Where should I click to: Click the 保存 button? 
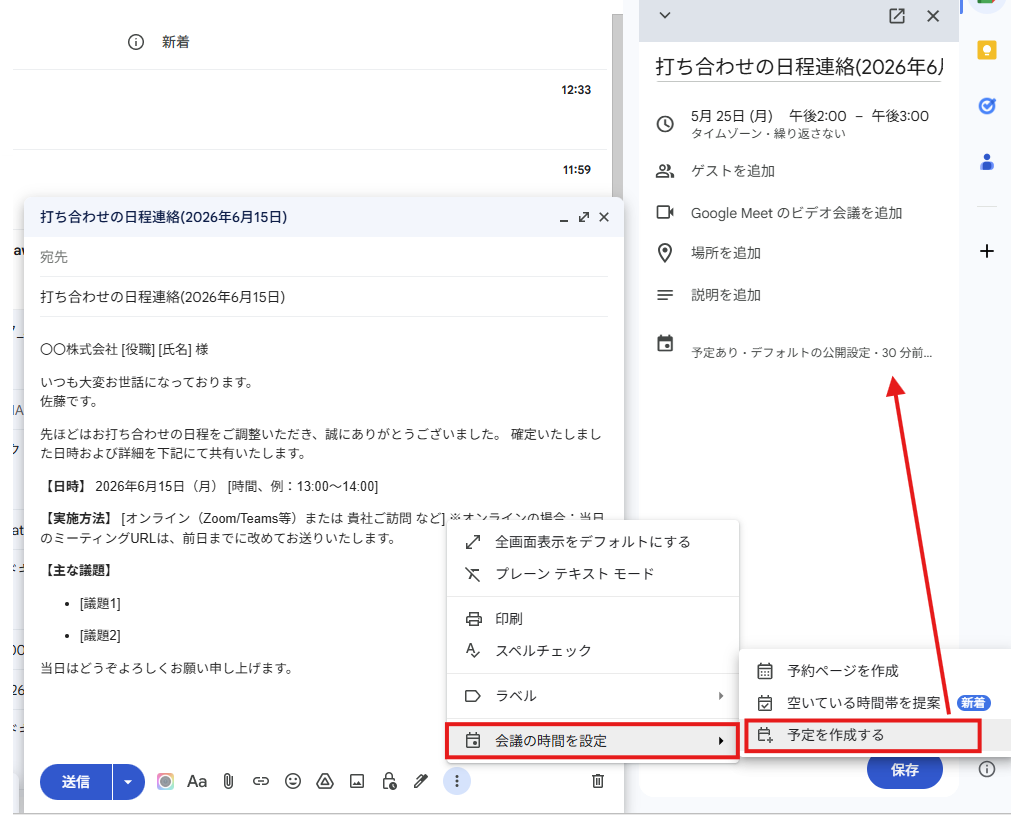click(x=905, y=770)
